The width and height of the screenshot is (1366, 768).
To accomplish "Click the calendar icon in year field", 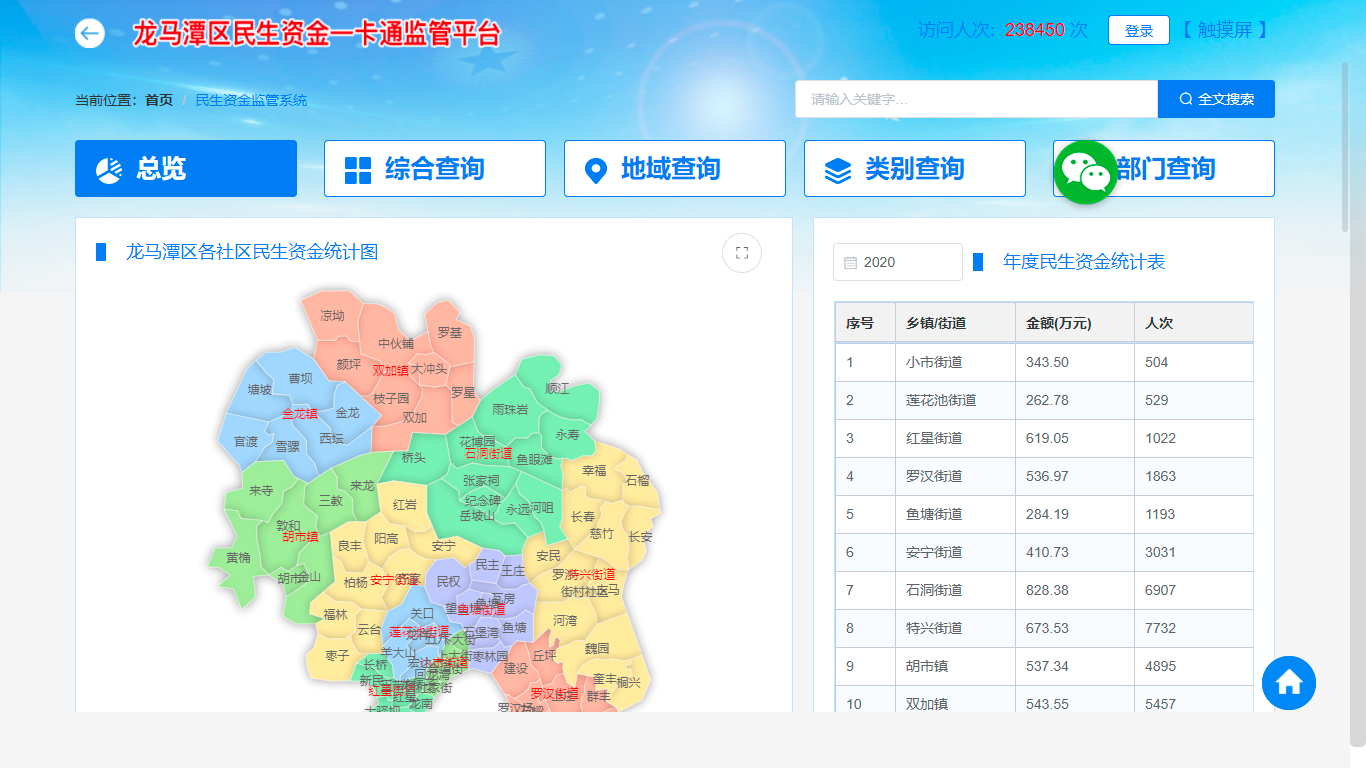I will (x=851, y=263).
